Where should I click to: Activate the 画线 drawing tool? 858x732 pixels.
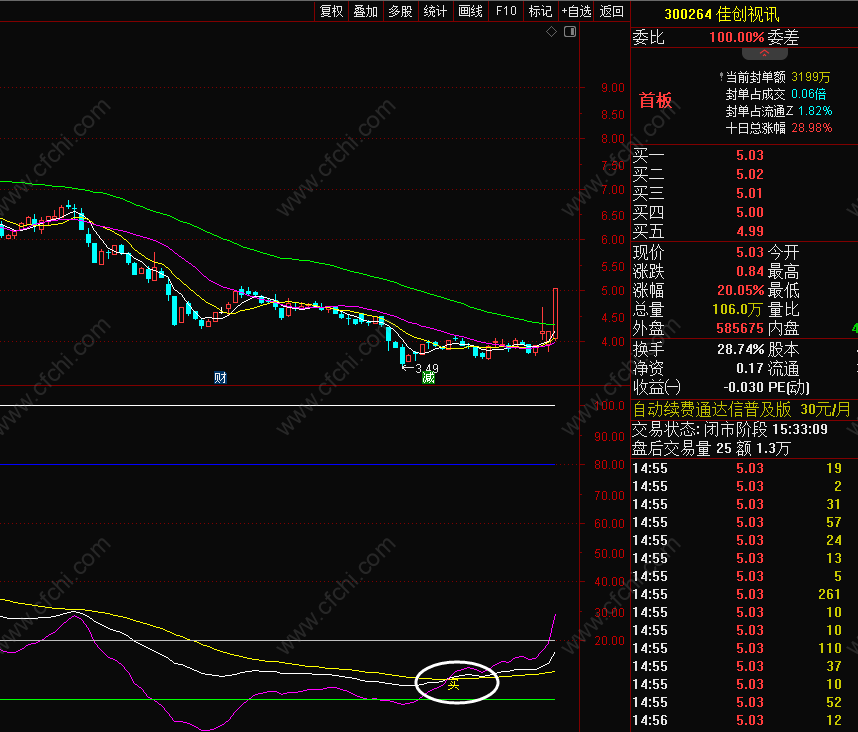pos(470,11)
